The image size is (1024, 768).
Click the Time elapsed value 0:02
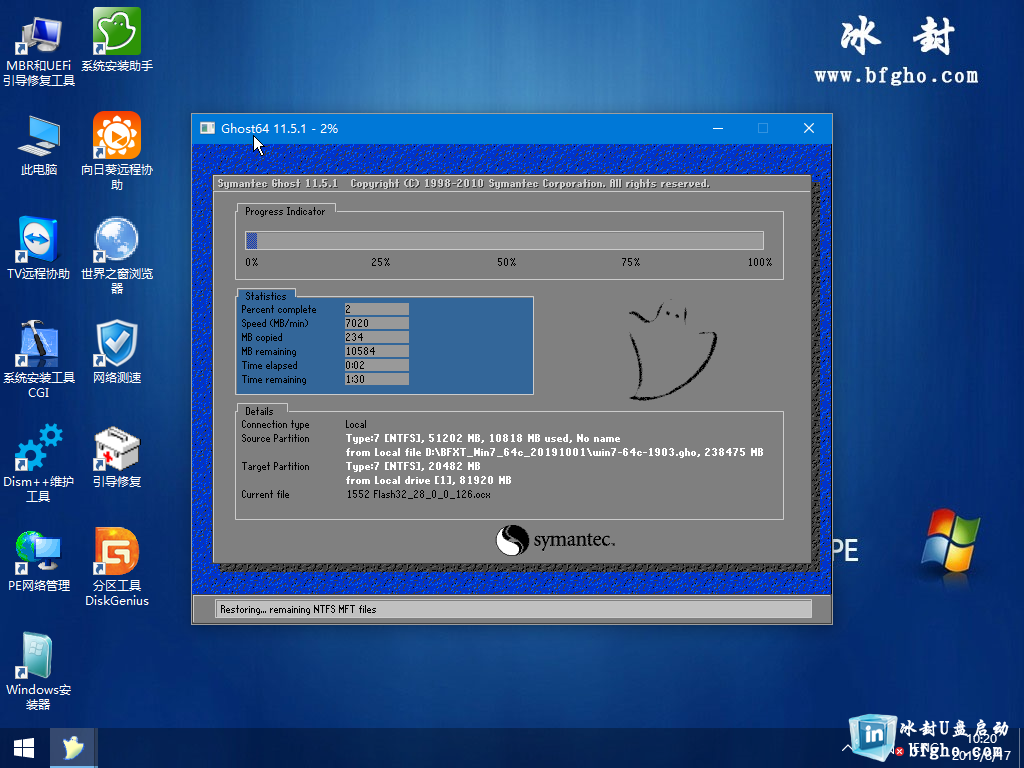coord(377,365)
